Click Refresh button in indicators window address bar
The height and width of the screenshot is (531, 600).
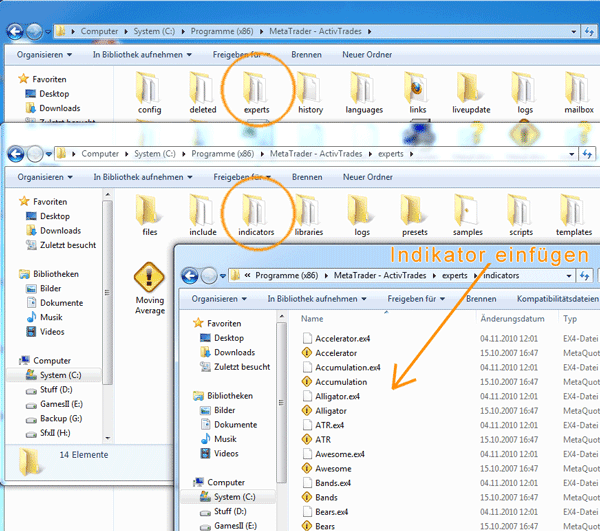(584, 275)
